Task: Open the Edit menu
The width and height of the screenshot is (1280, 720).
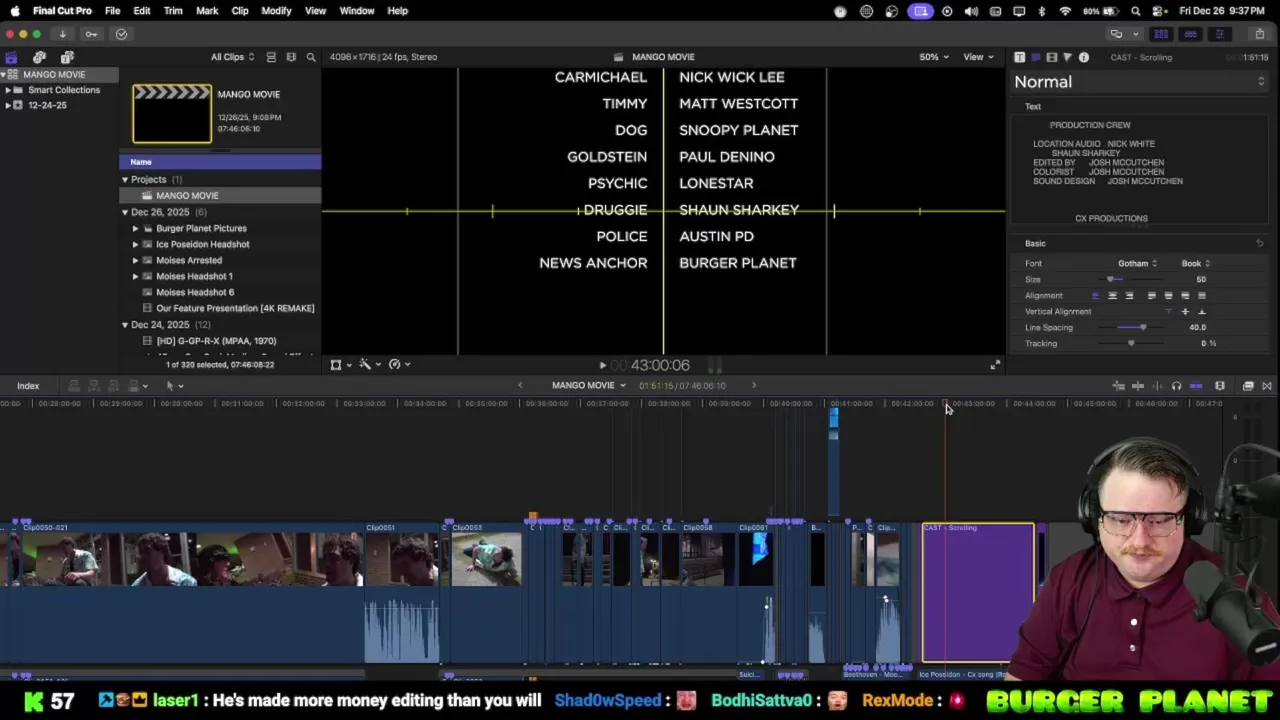Action: pyautogui.click(x=142, y=11)
